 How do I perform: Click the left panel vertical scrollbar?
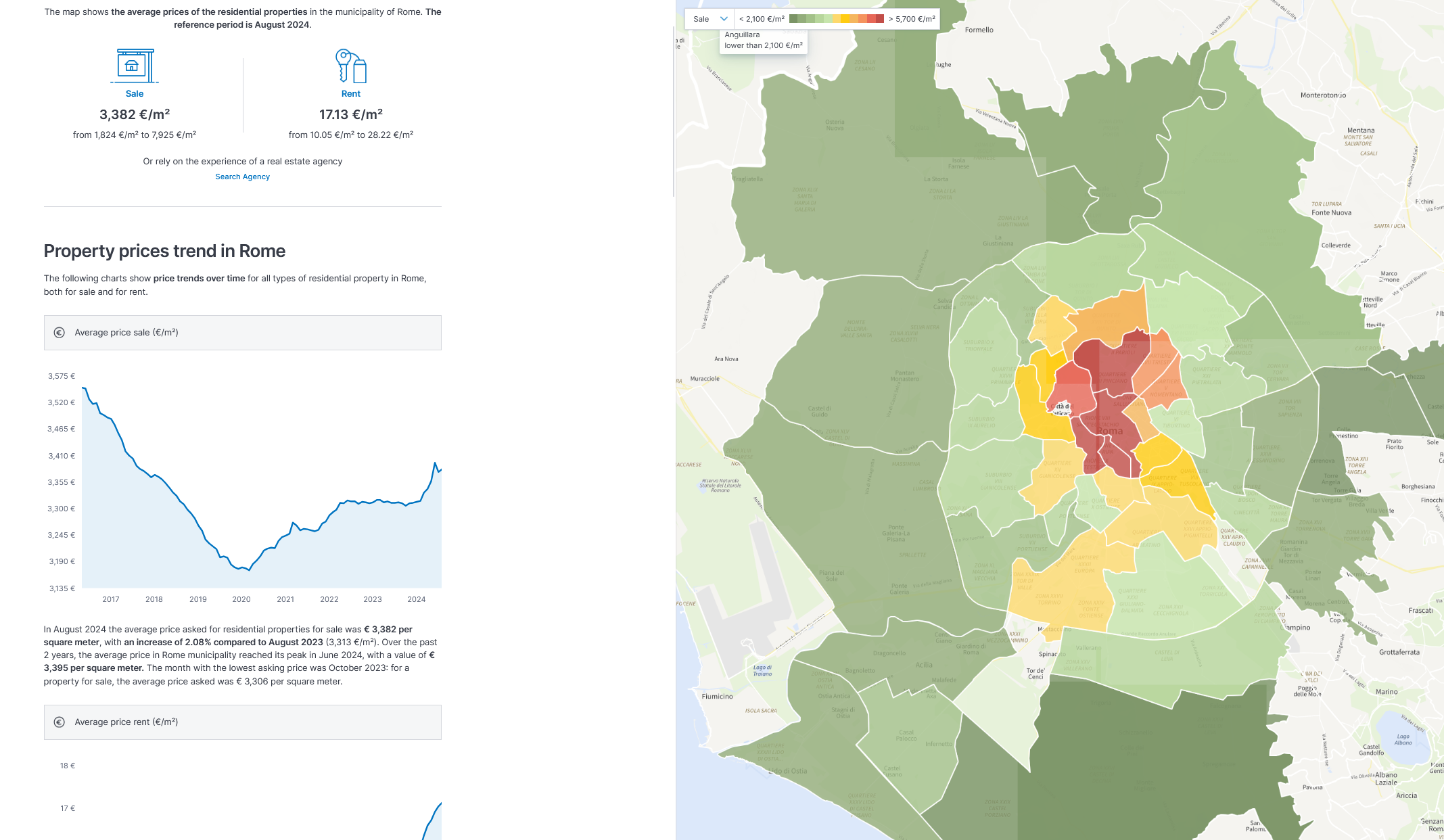click(x=674, y=108)
